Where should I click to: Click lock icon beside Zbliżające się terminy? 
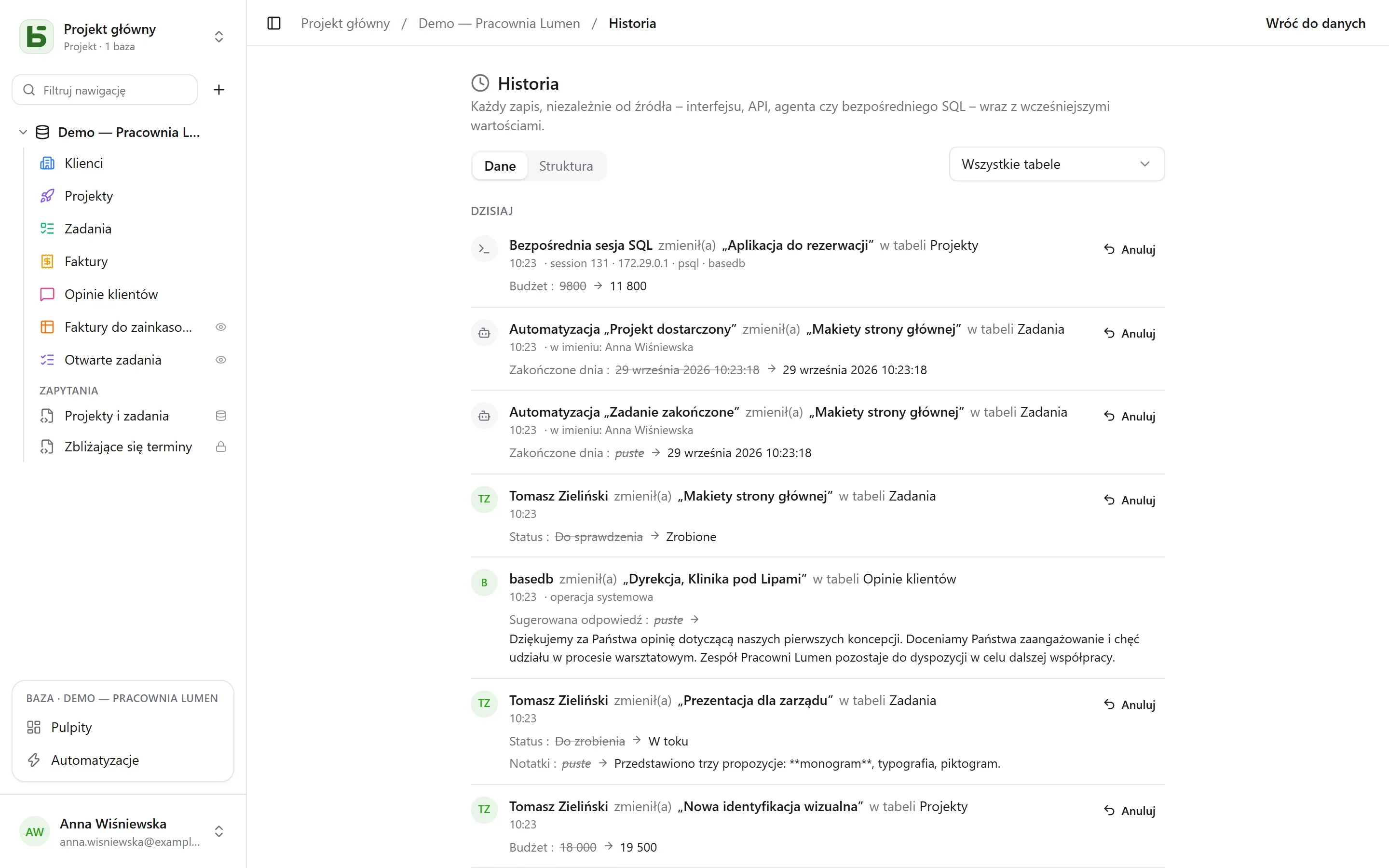pyautogui.click(x=220, y=447)
